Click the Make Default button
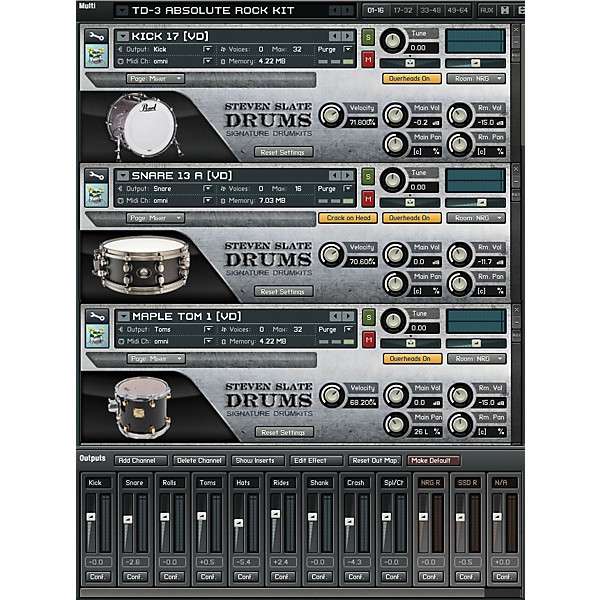Viewport: 600px width, 600px height. pos(434,460)
